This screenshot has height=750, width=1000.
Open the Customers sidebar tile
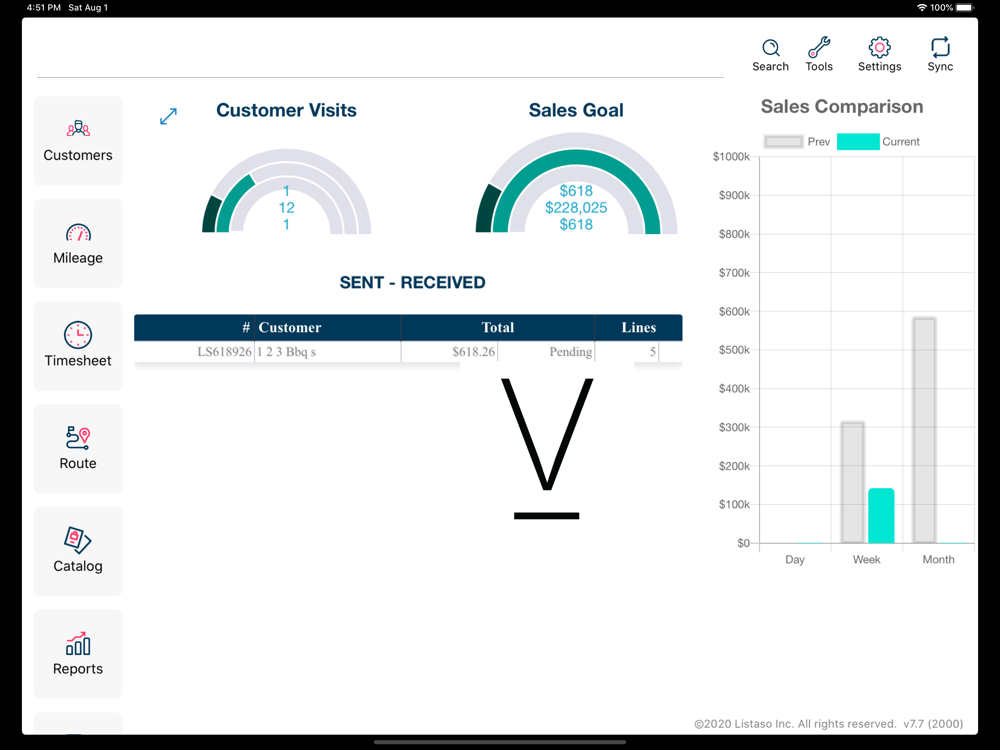78,141
